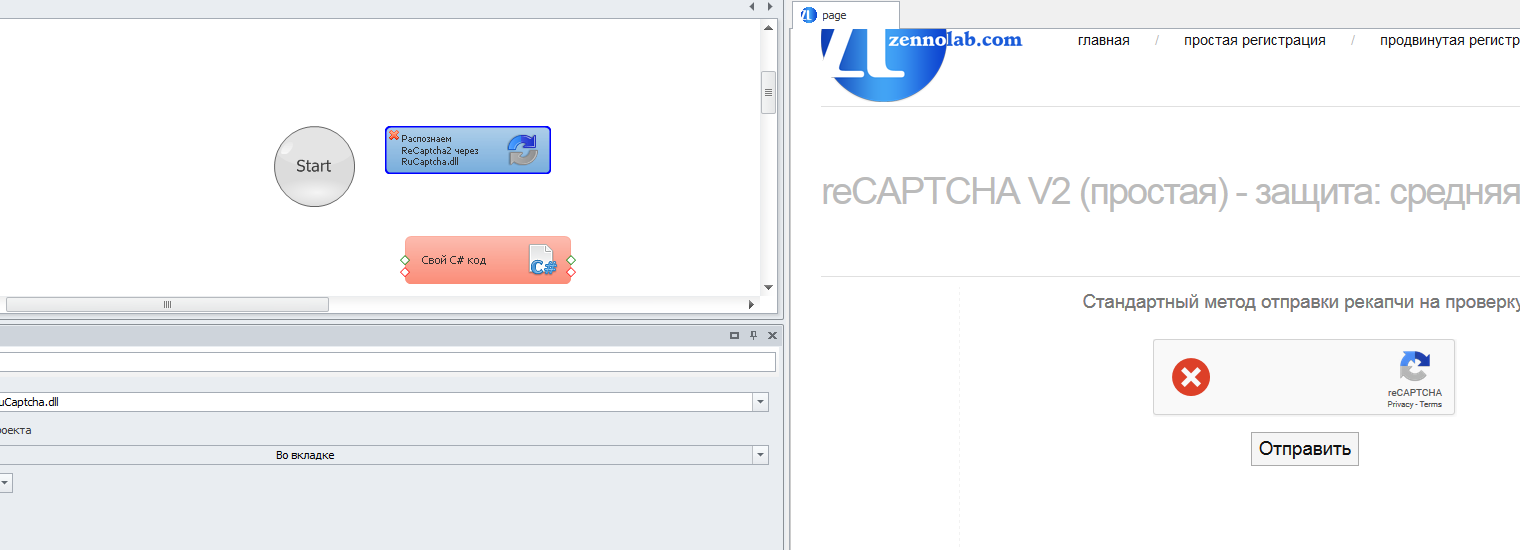
Task: Click the ZennoLab icon on the page tab
Action: pos(809,15)
